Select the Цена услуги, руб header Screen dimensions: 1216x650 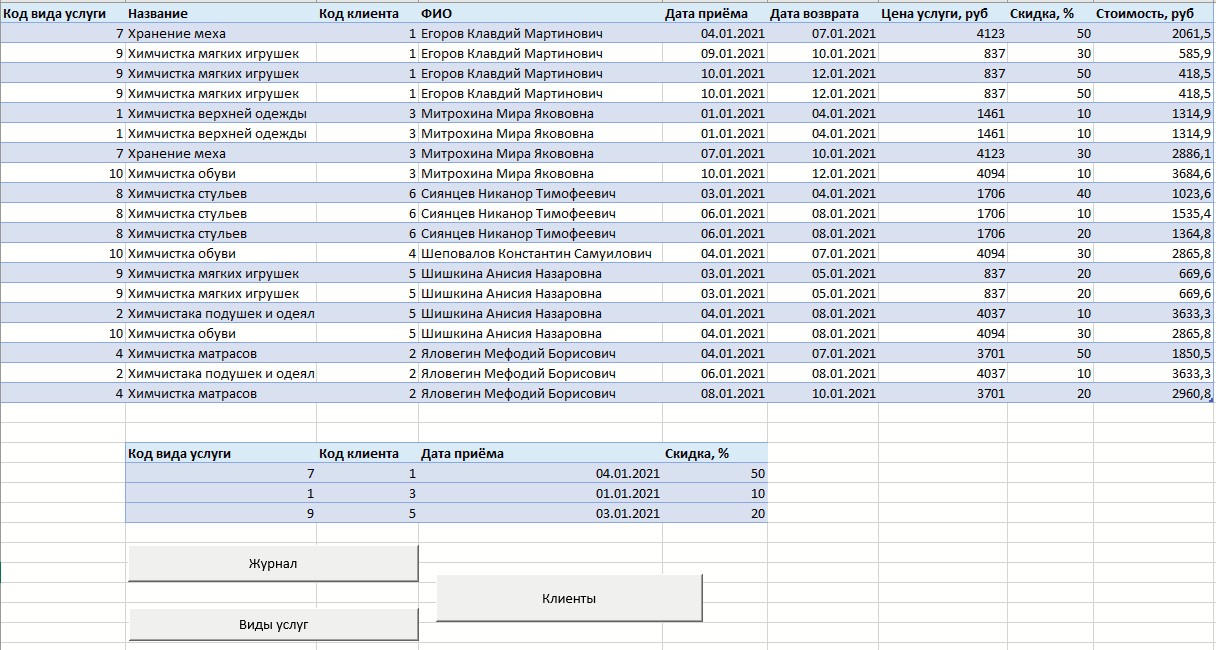pos(943,14)
